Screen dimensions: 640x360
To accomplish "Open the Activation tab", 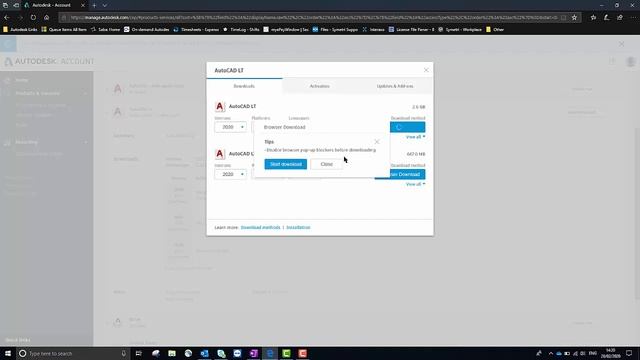I will (320, 86).
